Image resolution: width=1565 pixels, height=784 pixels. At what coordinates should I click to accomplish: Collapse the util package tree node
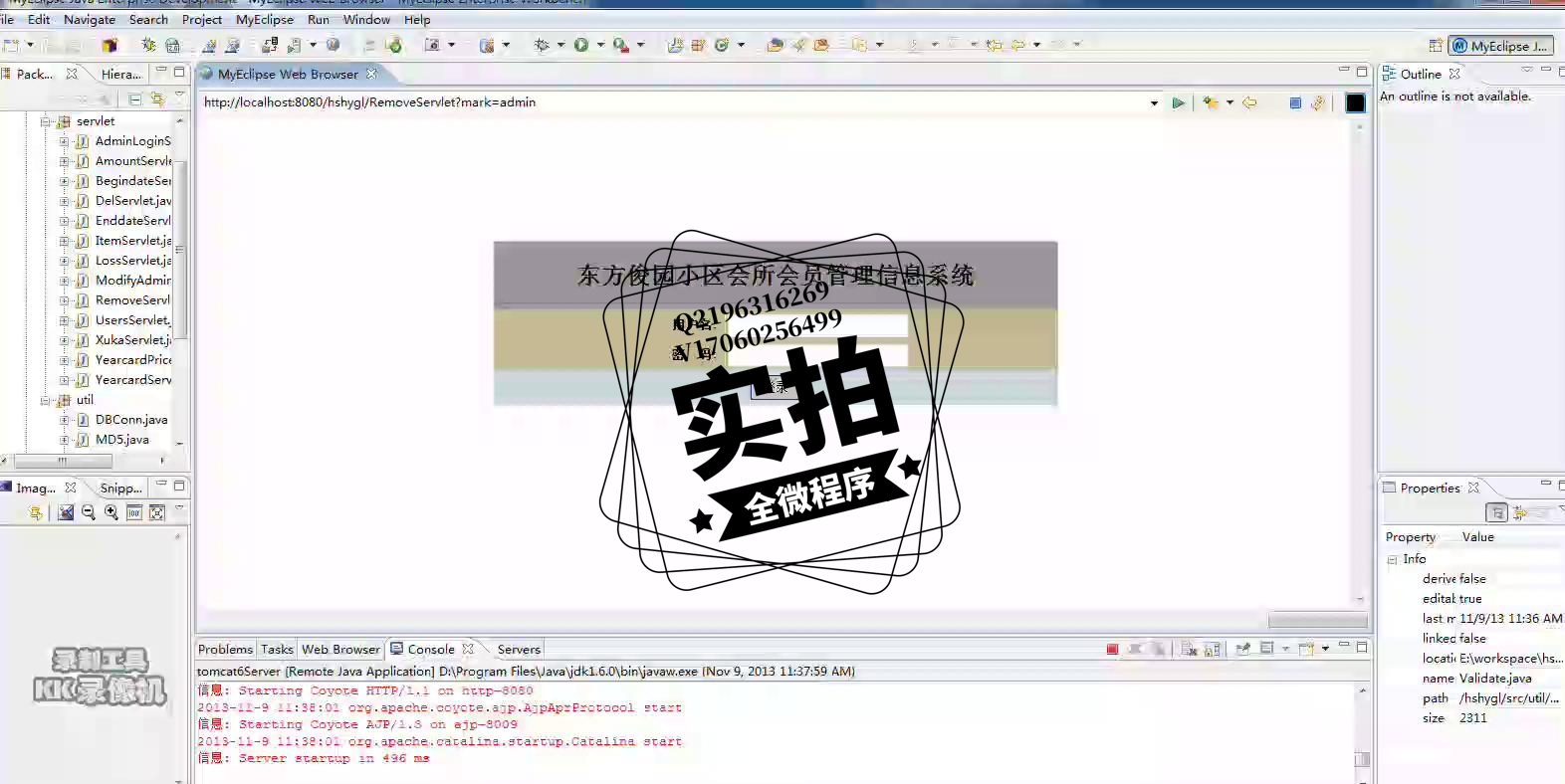pyautogui.click(x=45, y=400)
